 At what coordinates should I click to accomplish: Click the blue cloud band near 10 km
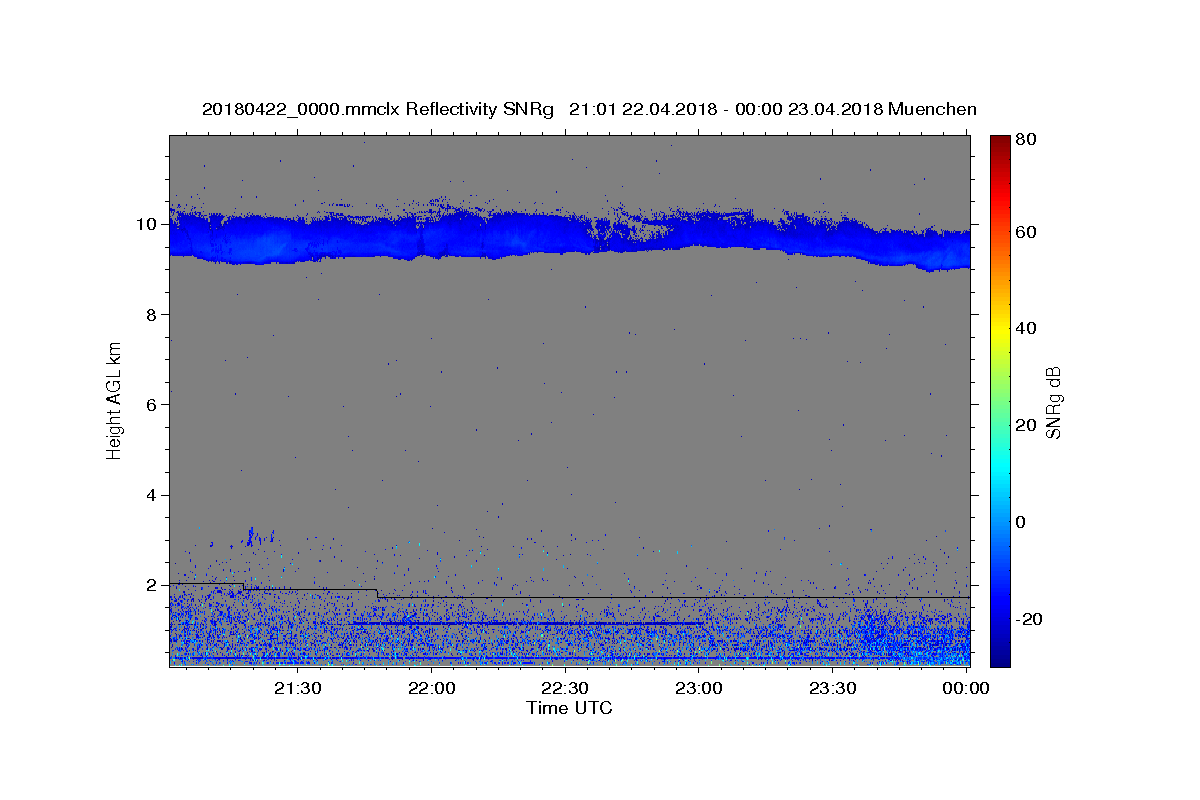click(570, 238)
